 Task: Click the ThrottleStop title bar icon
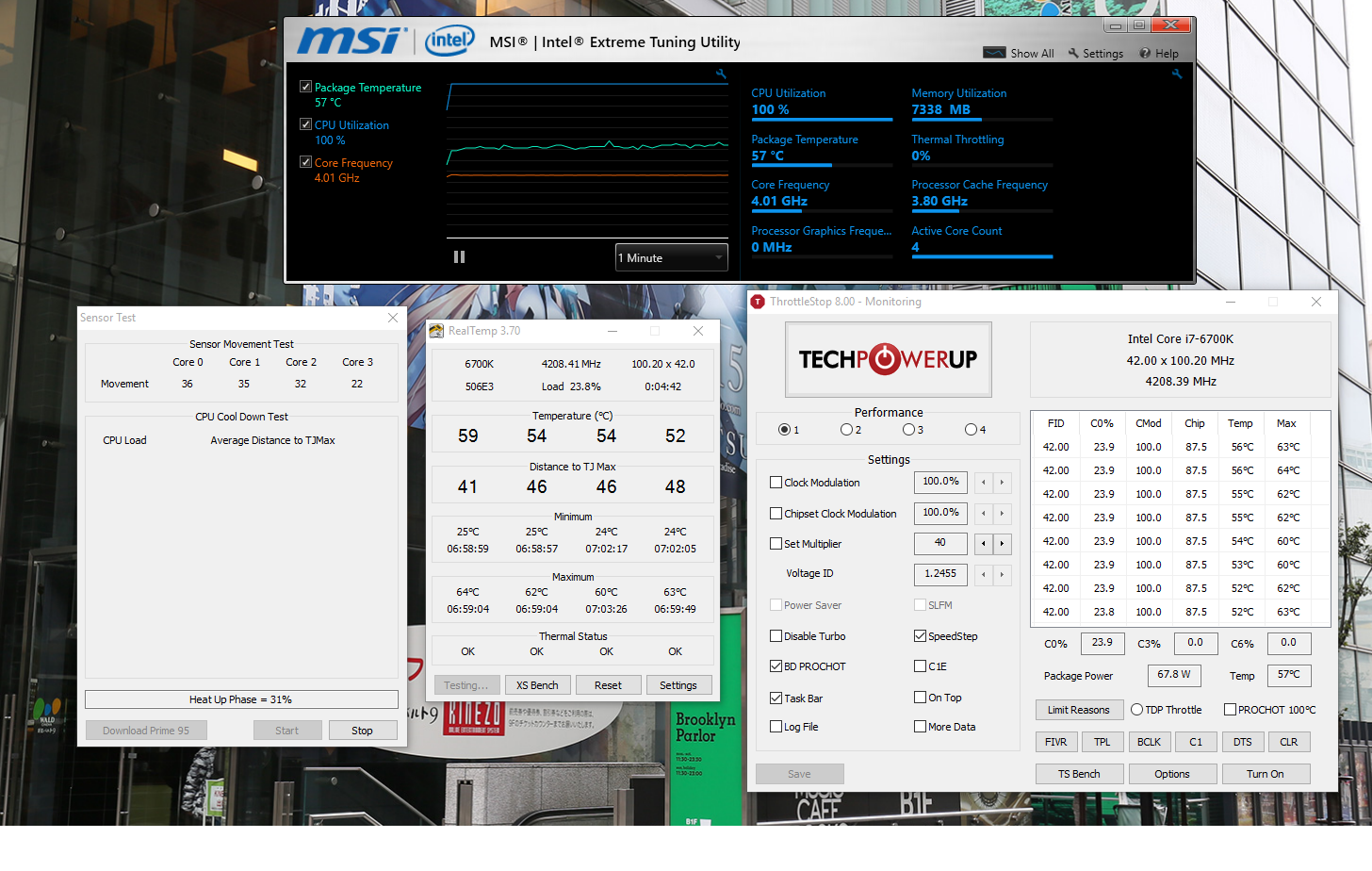[758, 302]
